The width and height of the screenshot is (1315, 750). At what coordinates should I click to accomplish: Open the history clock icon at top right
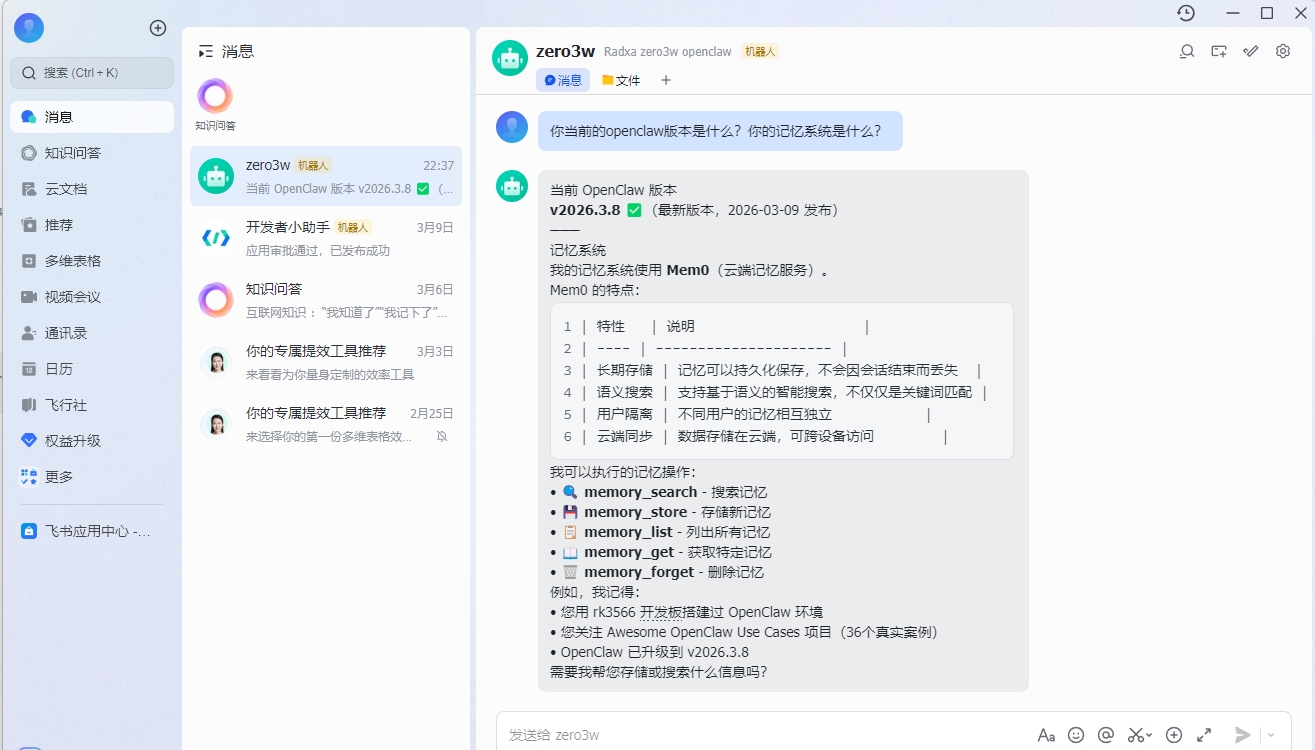coord(1186,13)
